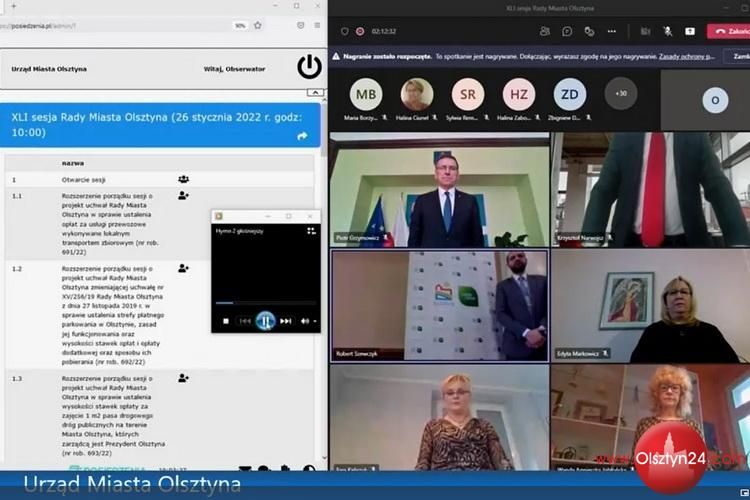Click the Teams shield icon near timer

[x=344, y=31]
